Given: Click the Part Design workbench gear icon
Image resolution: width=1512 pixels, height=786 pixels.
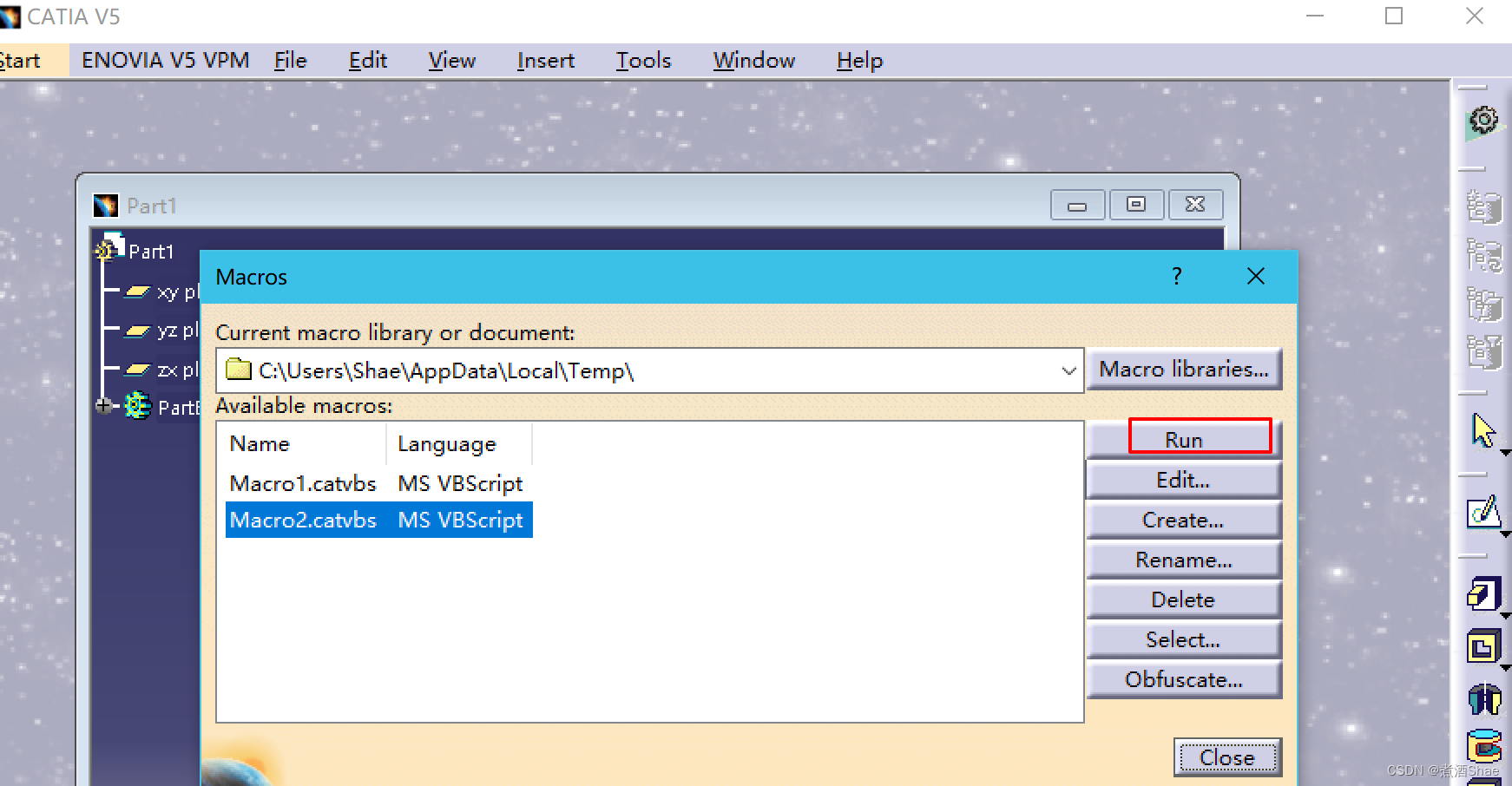Looking at the screenshot, I should [x=1483, y=122].
